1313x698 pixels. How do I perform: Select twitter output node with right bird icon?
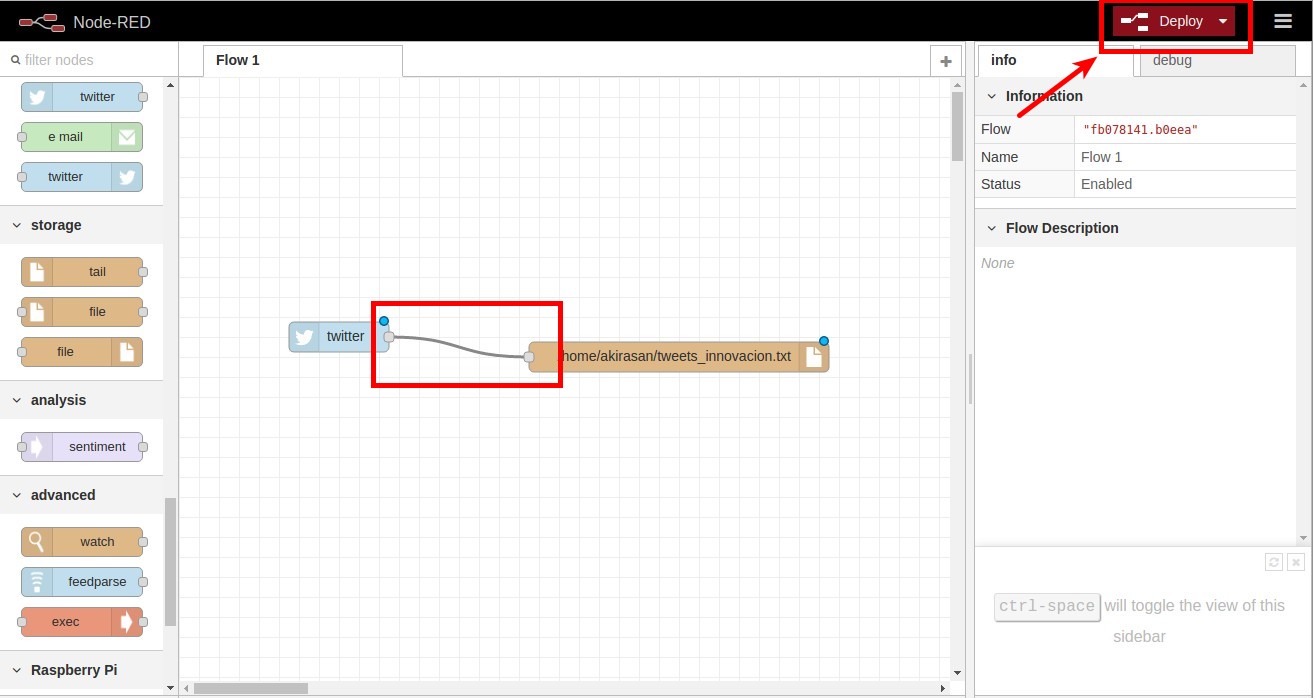tap(82, 177)
